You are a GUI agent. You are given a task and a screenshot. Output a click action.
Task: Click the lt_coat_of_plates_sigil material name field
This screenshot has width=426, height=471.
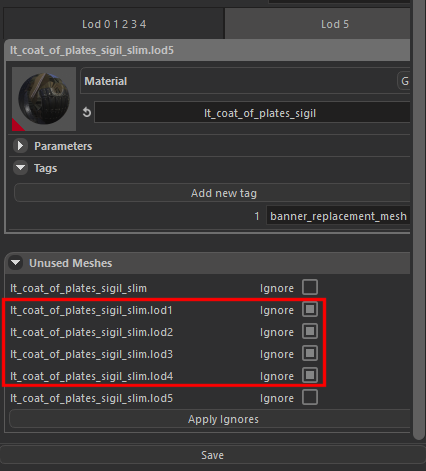[x=252, y=113]
